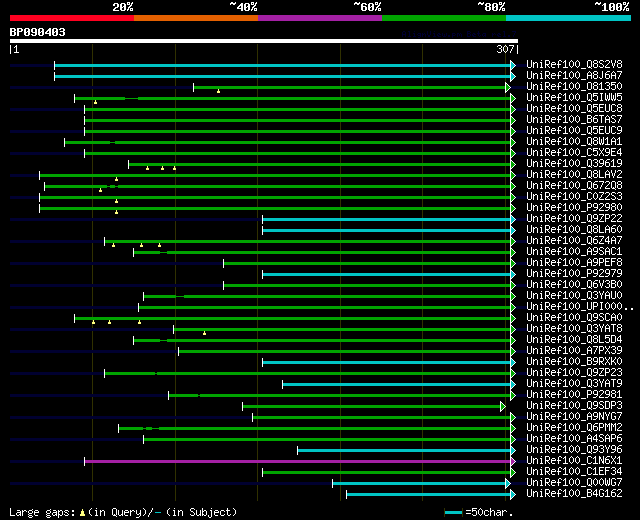Click the green arrowhead ending Q9SDP3 alignment

503,407
